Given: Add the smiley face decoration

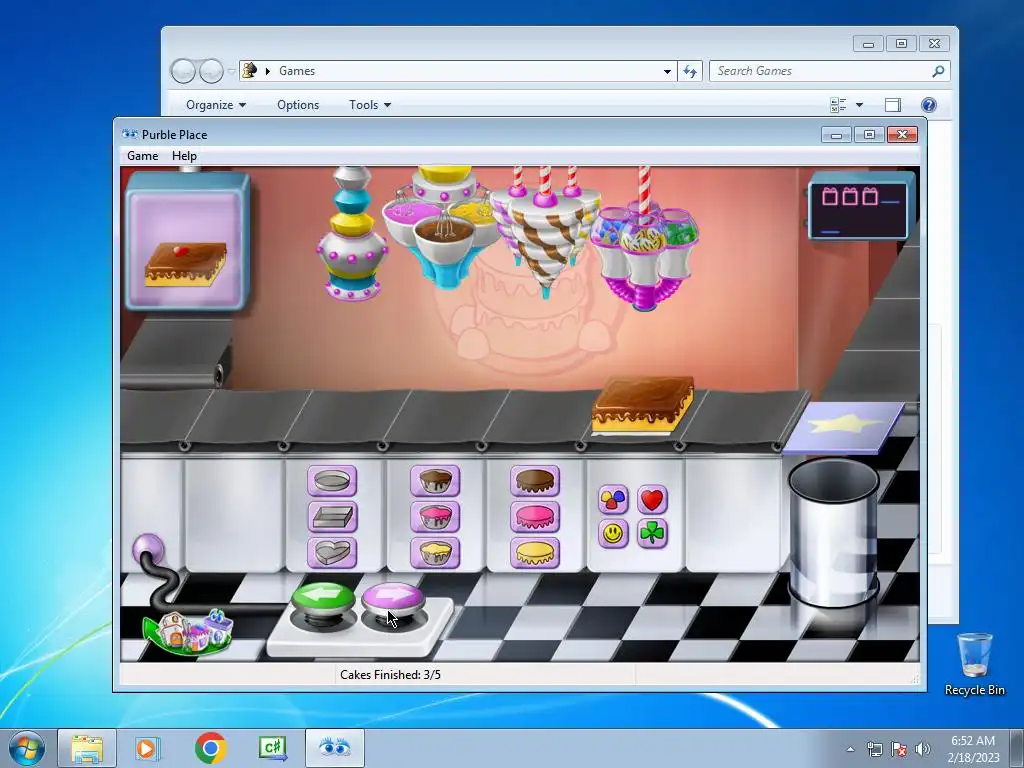Looking at the screenshot, I should [x=613, y=534].
